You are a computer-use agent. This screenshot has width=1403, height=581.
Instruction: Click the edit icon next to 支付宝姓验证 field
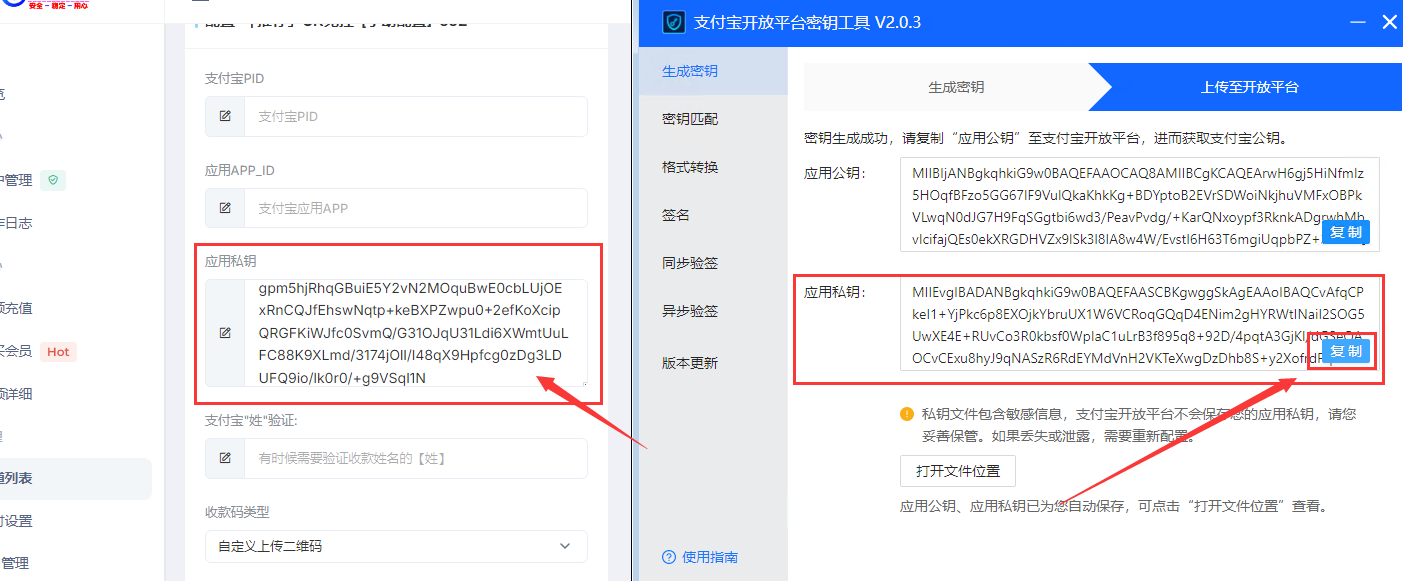pyautogui.click(x=225, y=458)
